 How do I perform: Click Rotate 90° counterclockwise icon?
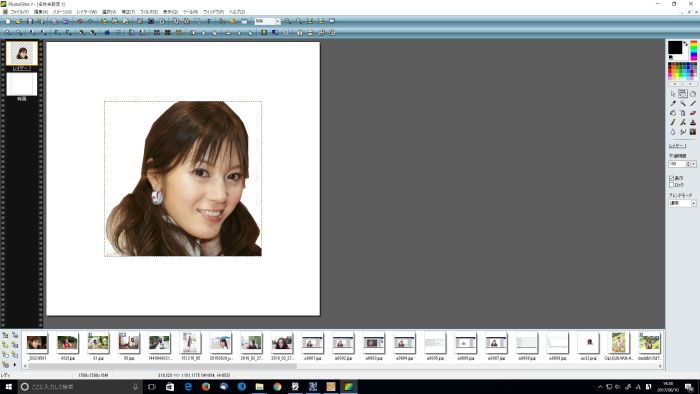321,33
